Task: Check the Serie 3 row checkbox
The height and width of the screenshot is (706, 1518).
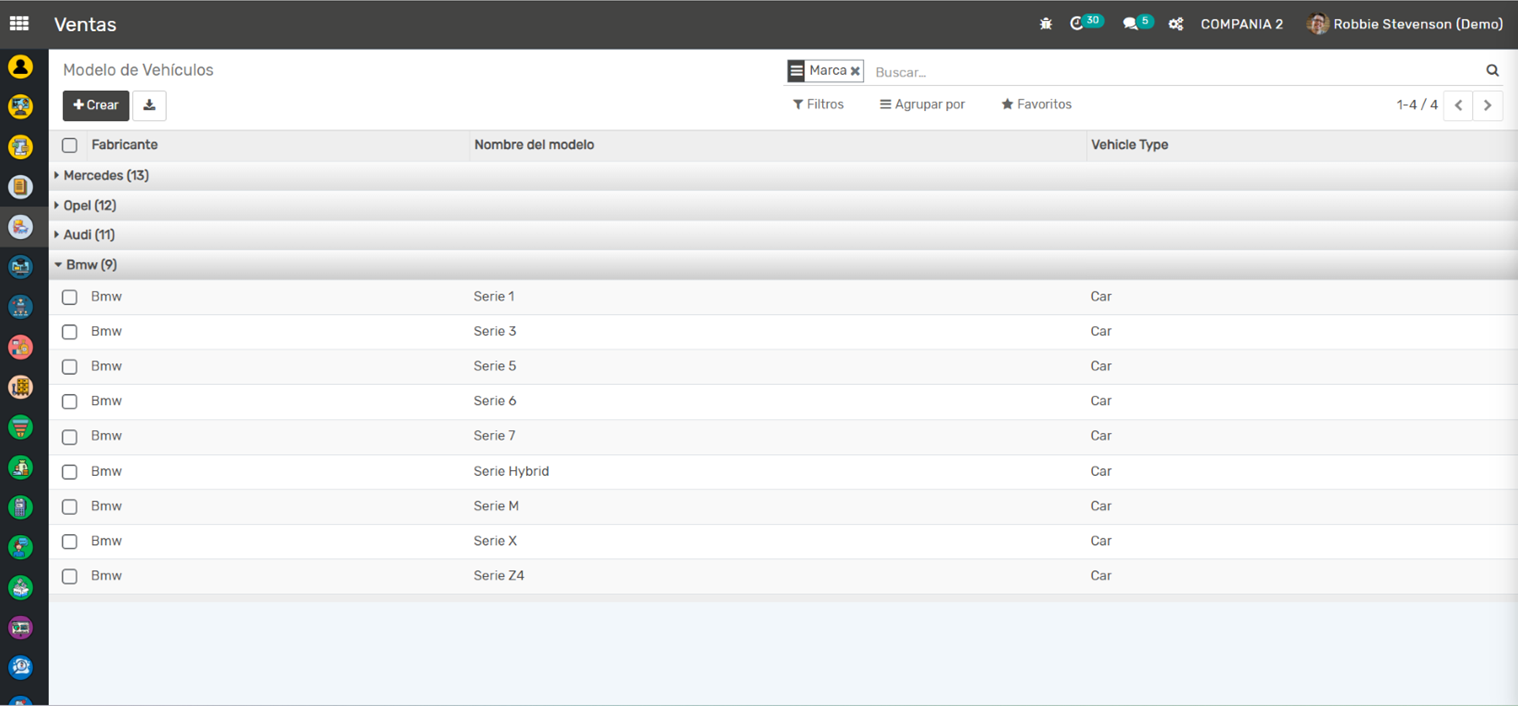Action: [x=70, y=332]
